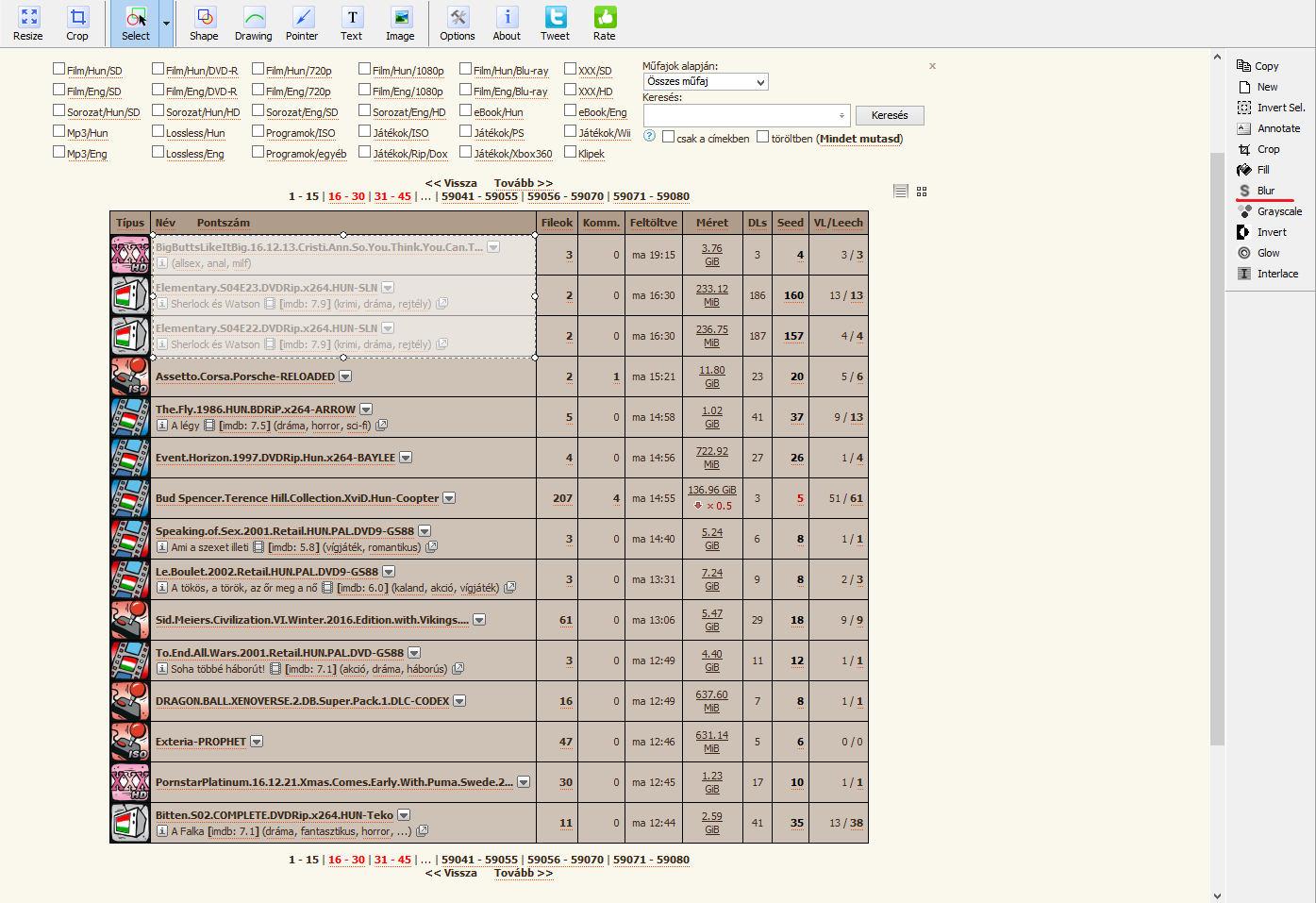Open Speaking.of.Sex.2001 torrent link

coord(285,531)
